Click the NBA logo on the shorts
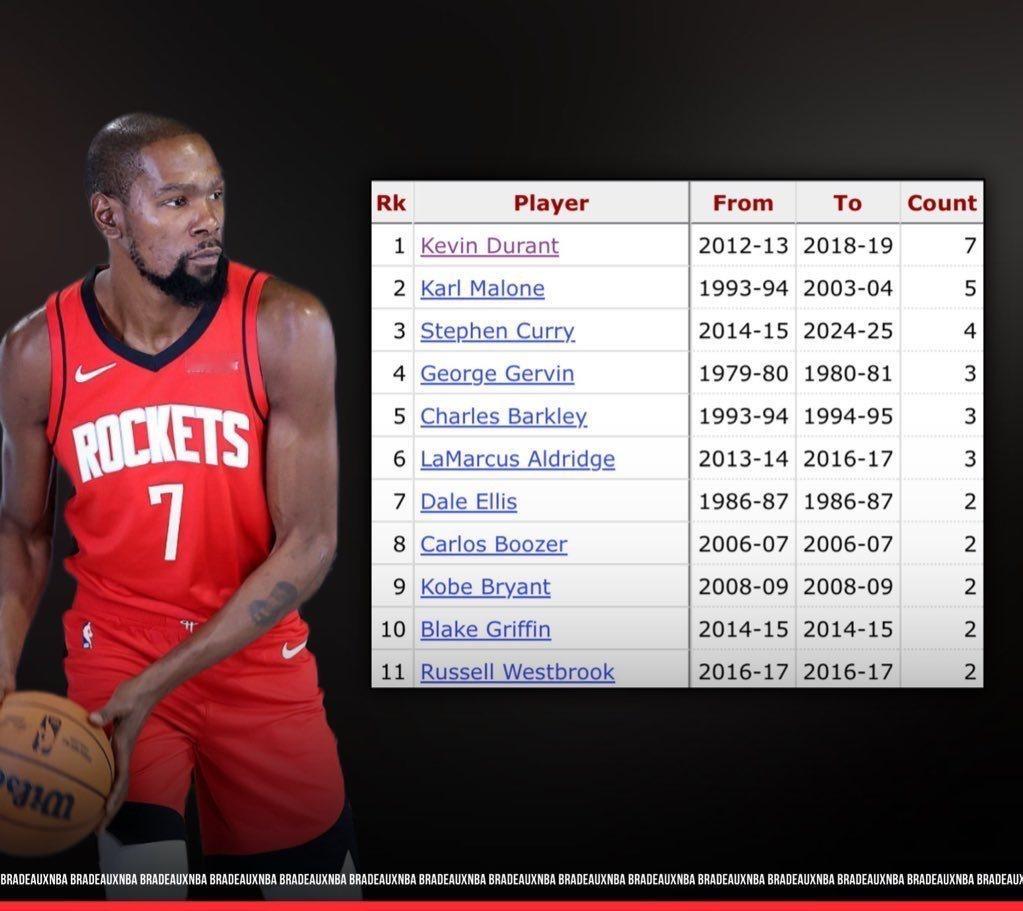The image size is (1023, 911). click(x=87, y=635)
